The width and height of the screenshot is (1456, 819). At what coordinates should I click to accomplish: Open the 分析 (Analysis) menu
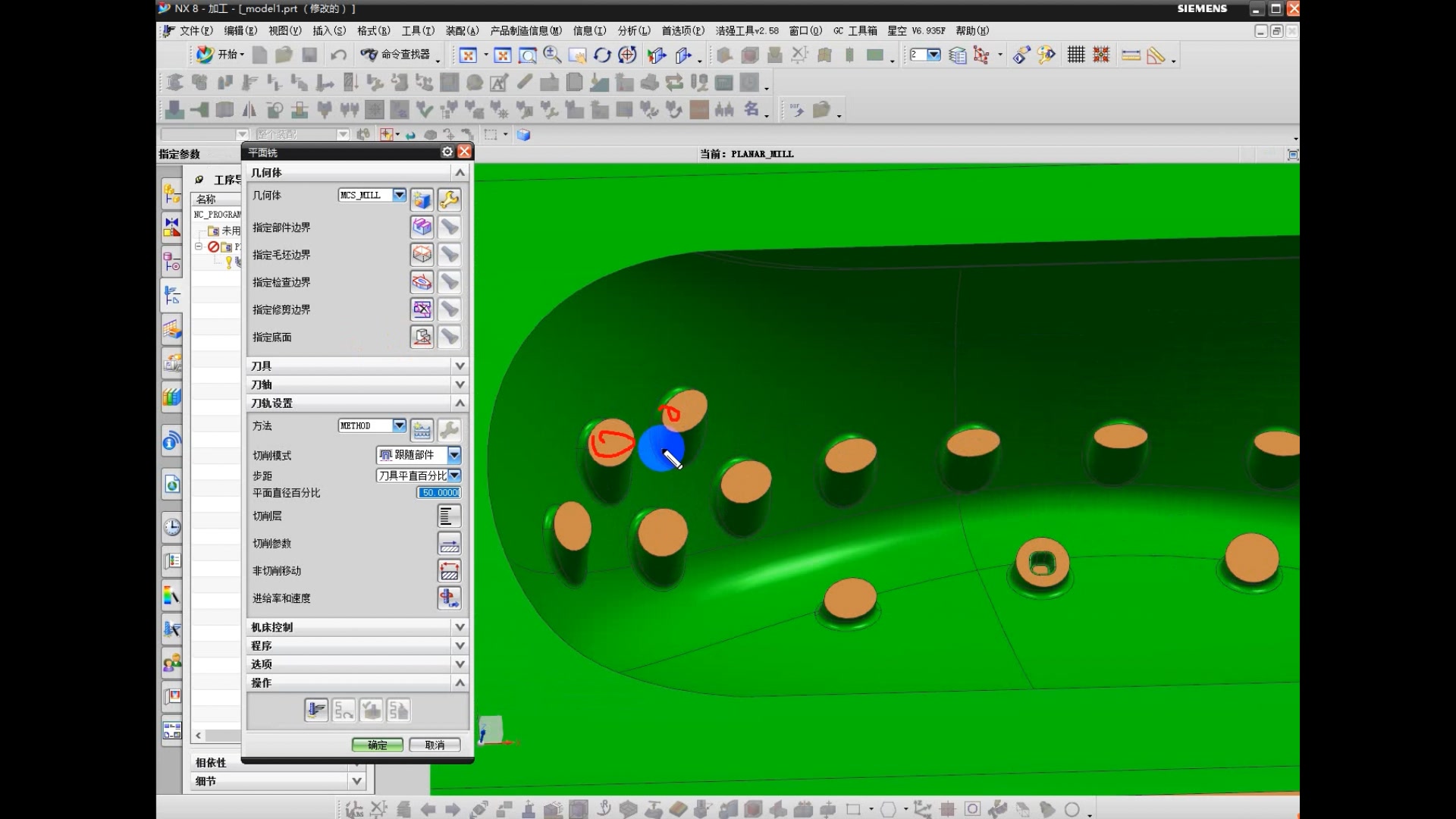(x=633, y=31)
